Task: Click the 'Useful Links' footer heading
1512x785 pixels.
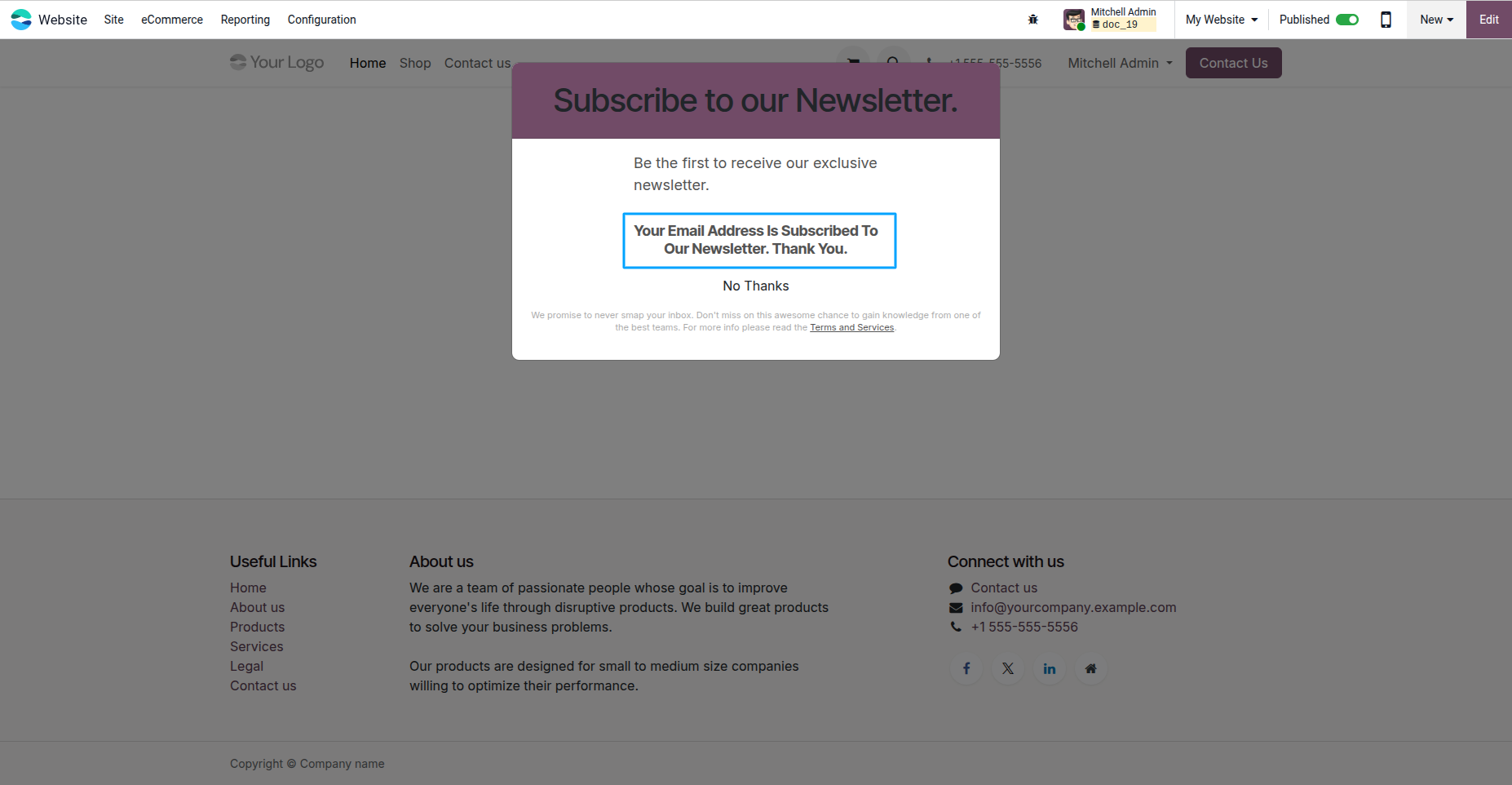Action: (273, 561)
